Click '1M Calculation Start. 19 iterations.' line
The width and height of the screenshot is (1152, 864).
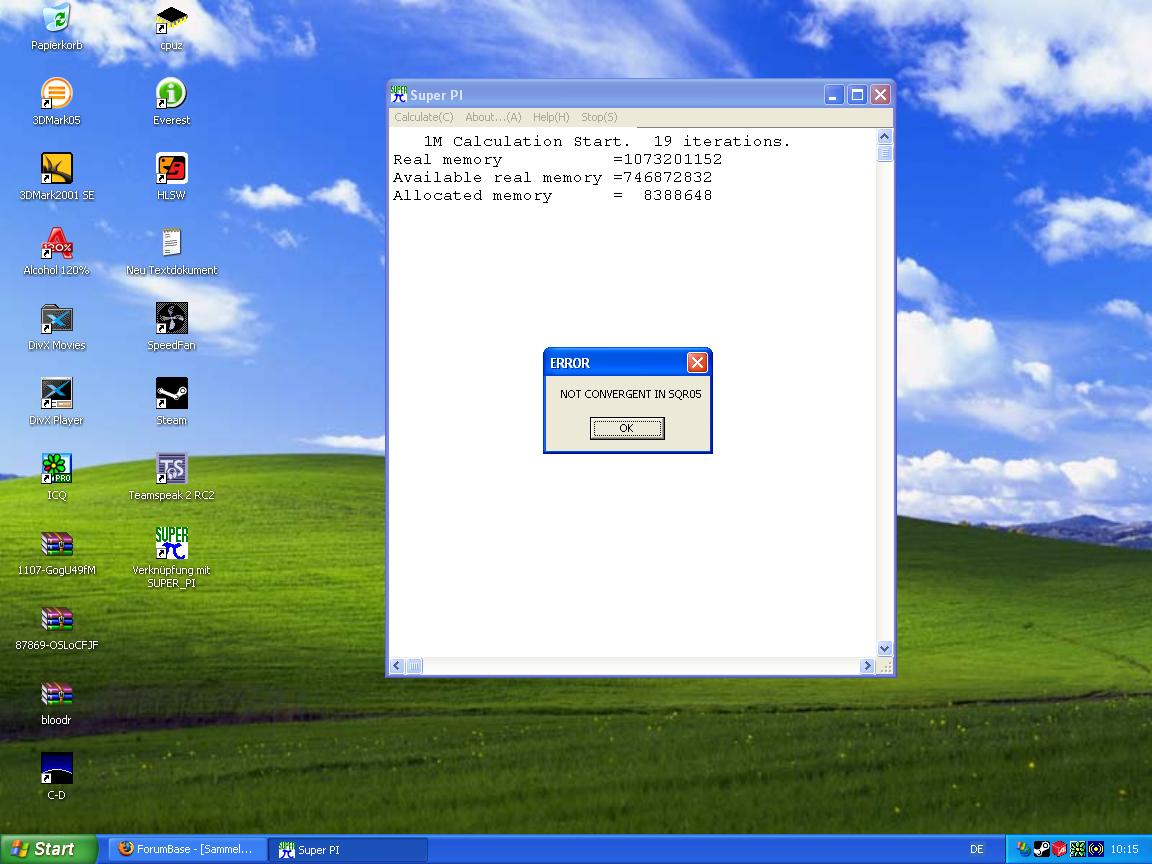[x=607, y=142]
